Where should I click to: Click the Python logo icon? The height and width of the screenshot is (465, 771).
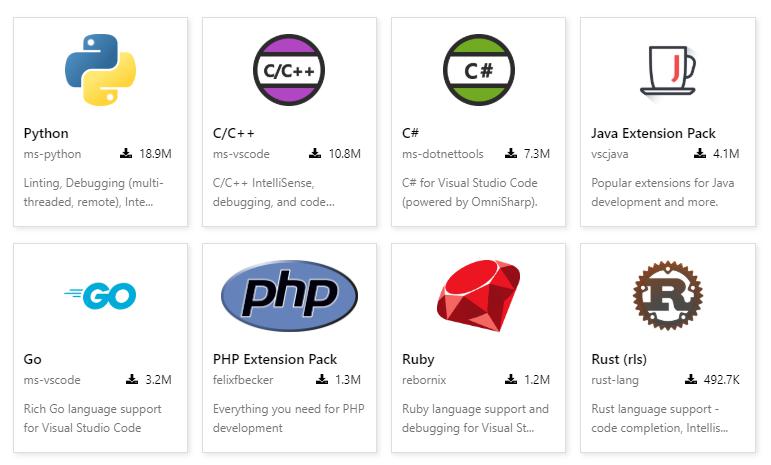tap(99, 70)
